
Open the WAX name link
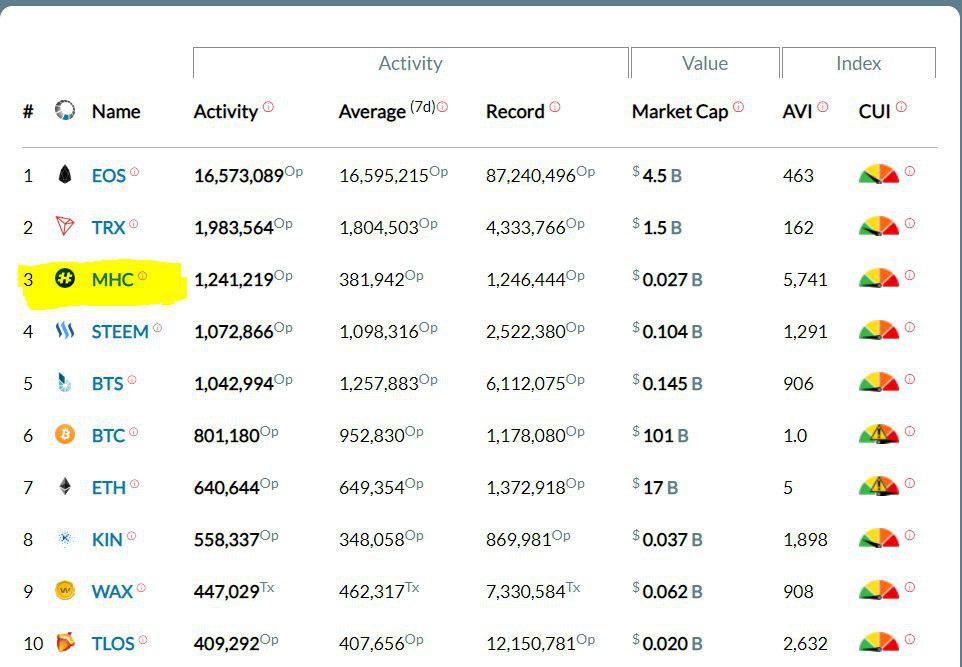tap(112, 592)
